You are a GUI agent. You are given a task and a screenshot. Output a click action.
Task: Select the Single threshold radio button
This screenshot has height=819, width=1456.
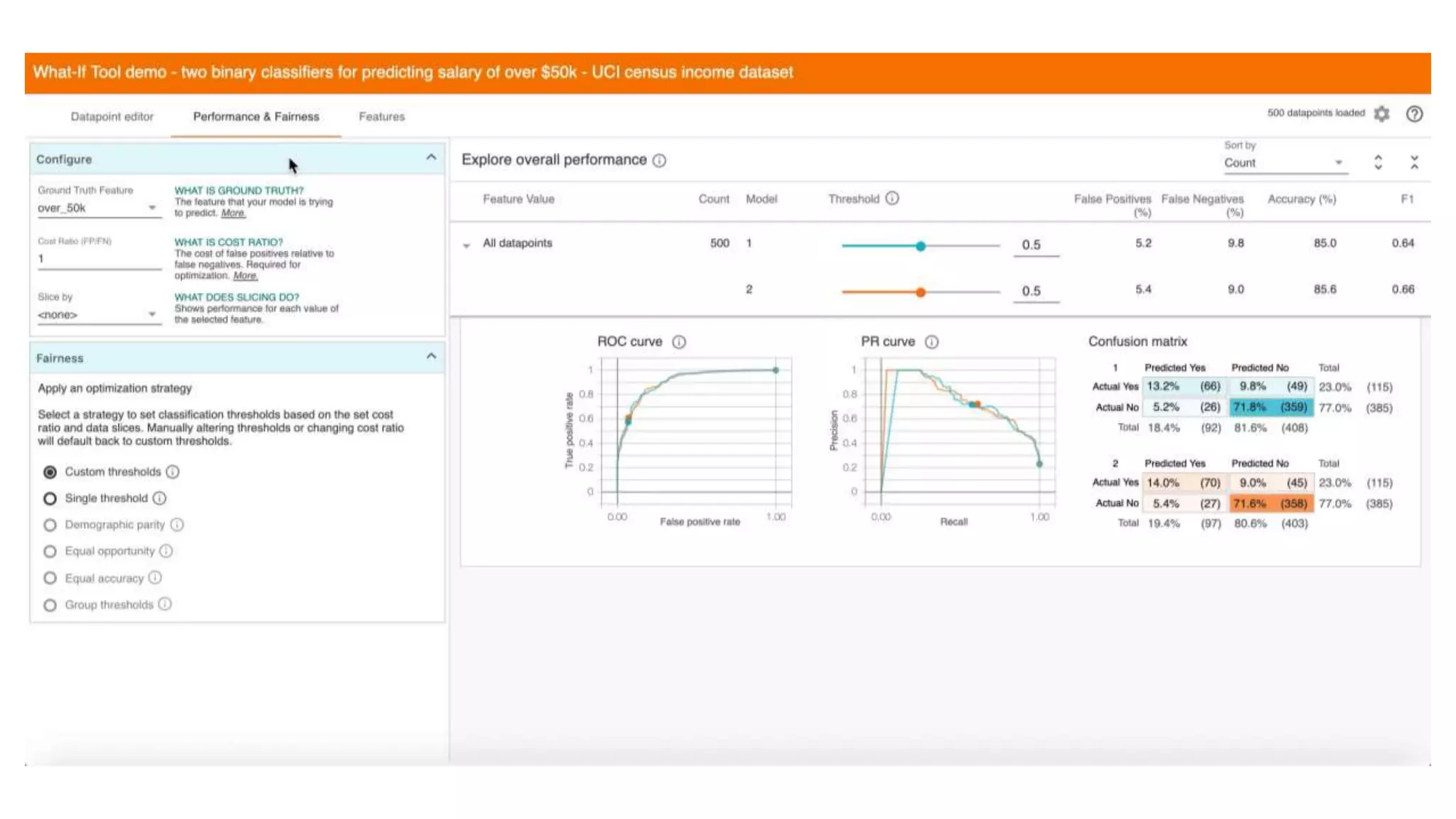pos(50,499)
